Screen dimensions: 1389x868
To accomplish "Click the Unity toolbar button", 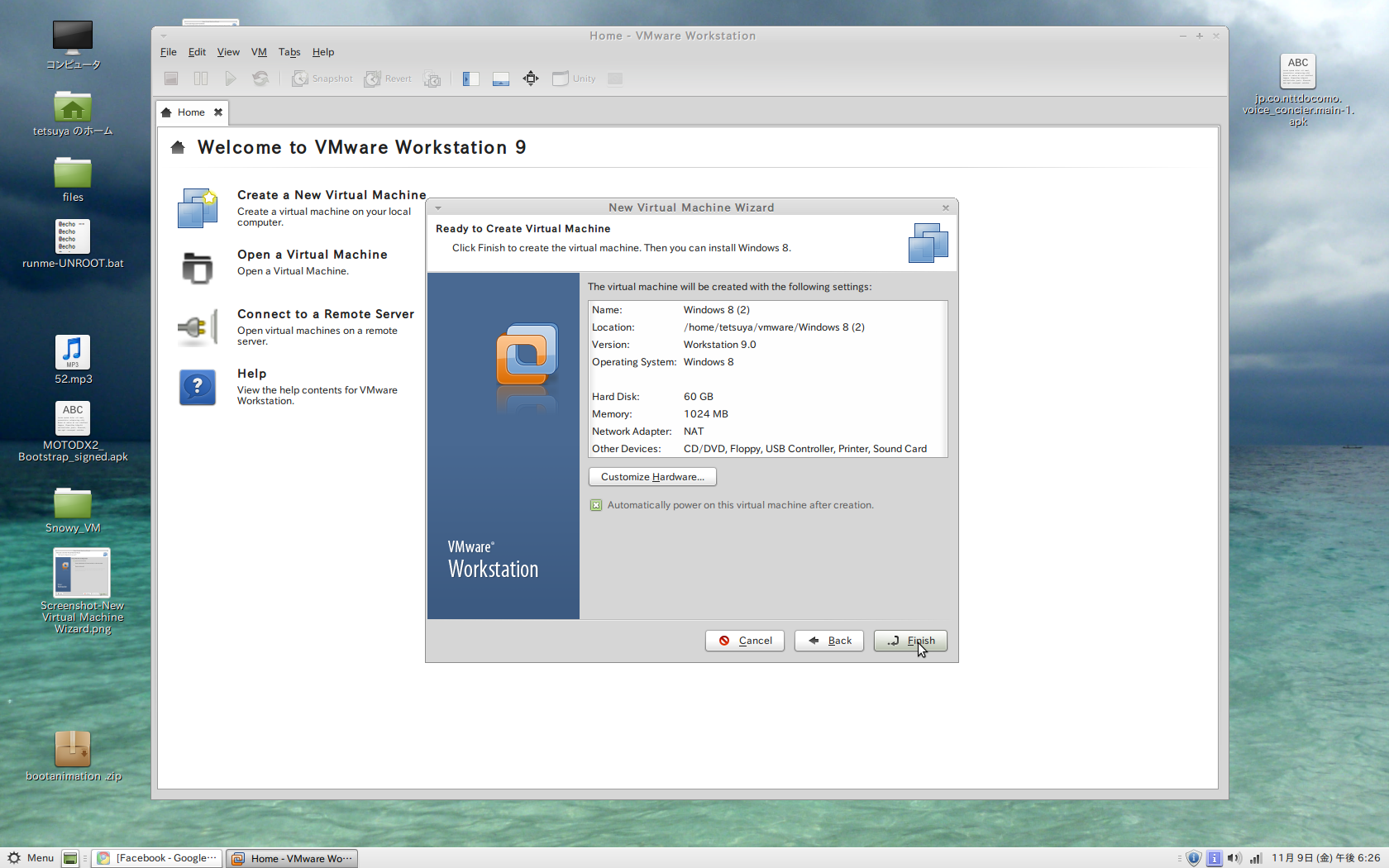I will coord(574,79).
